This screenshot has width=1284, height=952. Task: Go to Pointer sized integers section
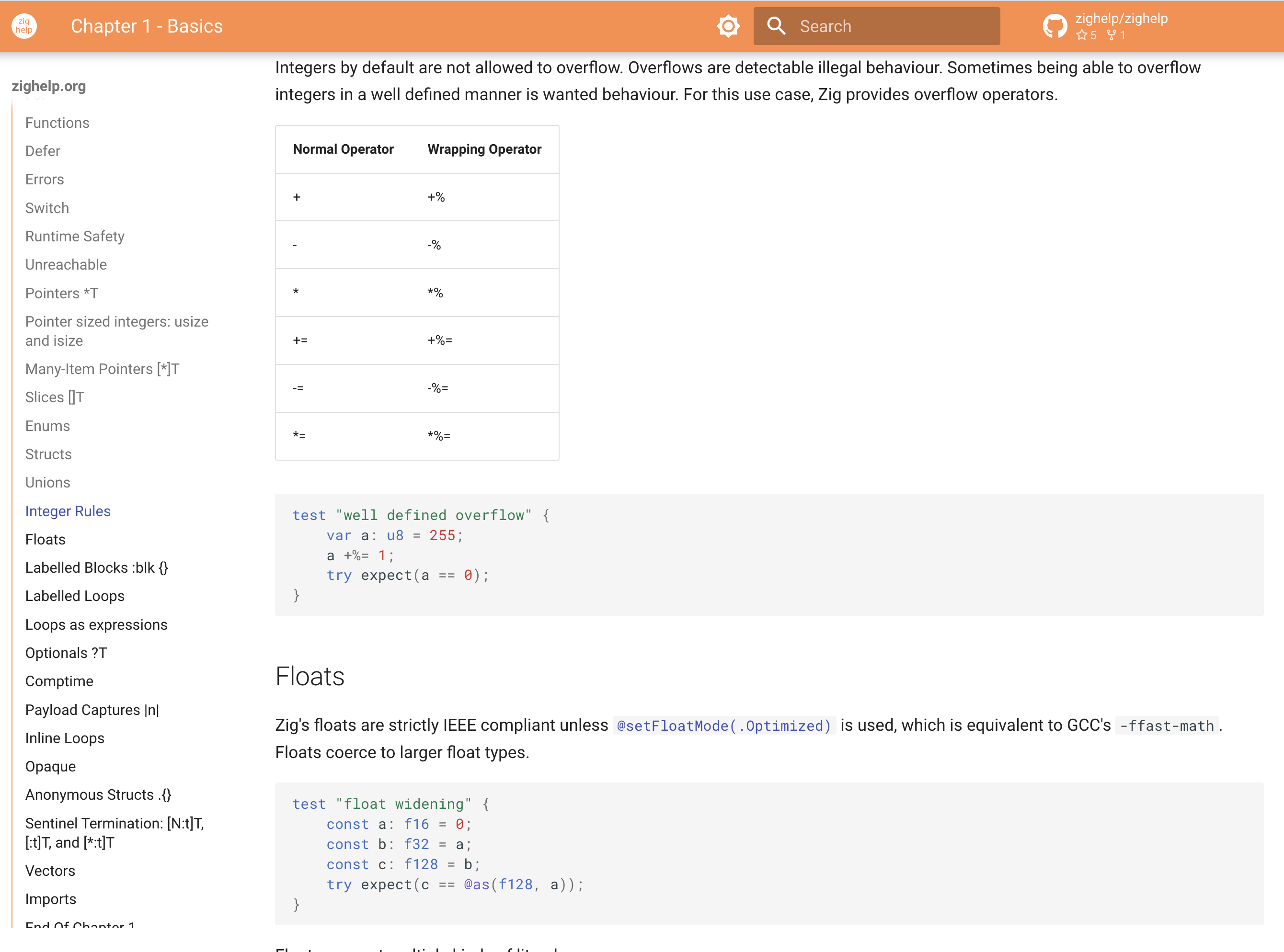pyautogui.click(x=116, y=331)
